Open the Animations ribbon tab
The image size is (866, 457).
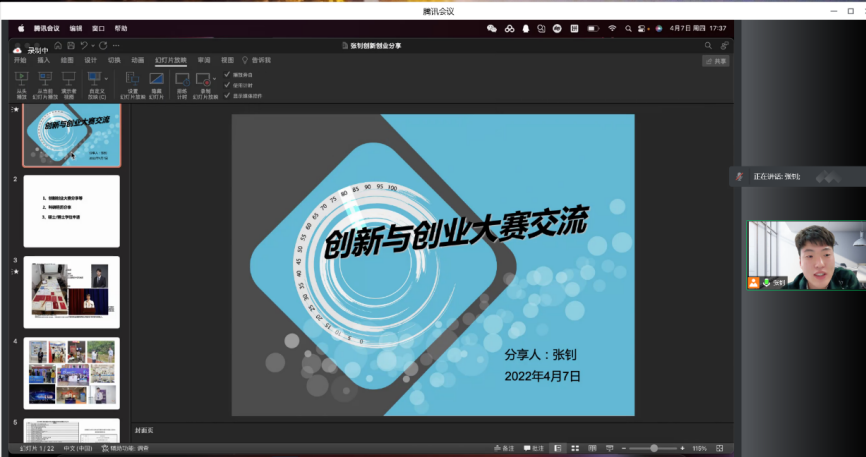138,60
